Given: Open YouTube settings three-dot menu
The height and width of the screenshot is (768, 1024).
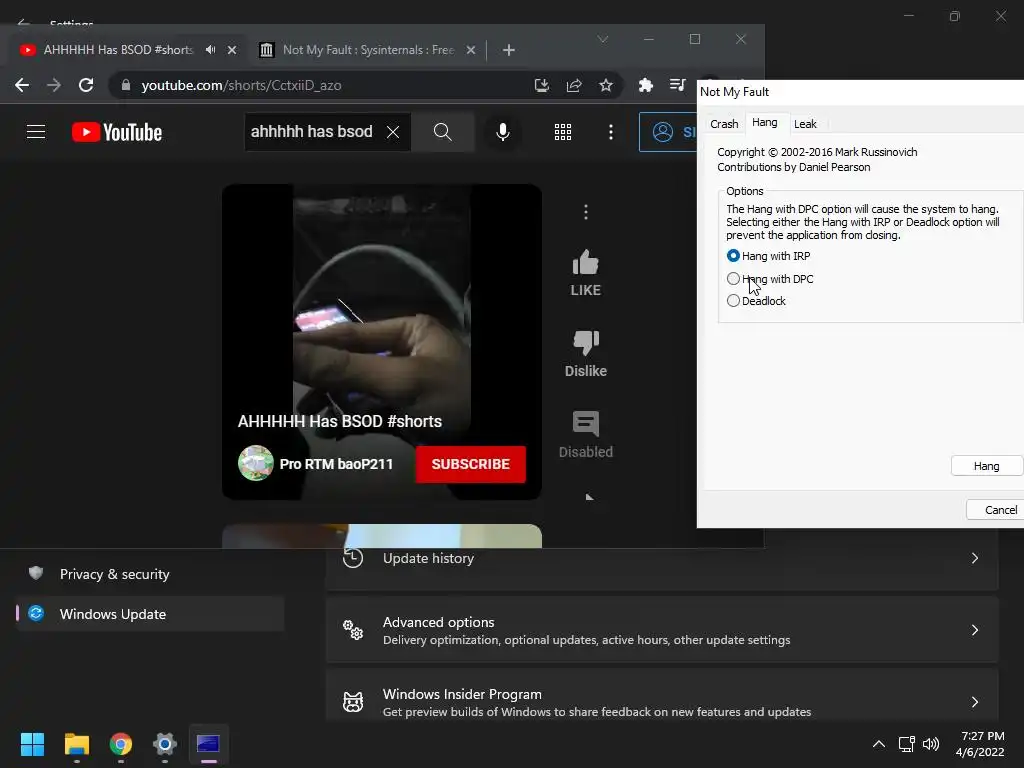Looking at the screenshot, I should tap(611, 132).
